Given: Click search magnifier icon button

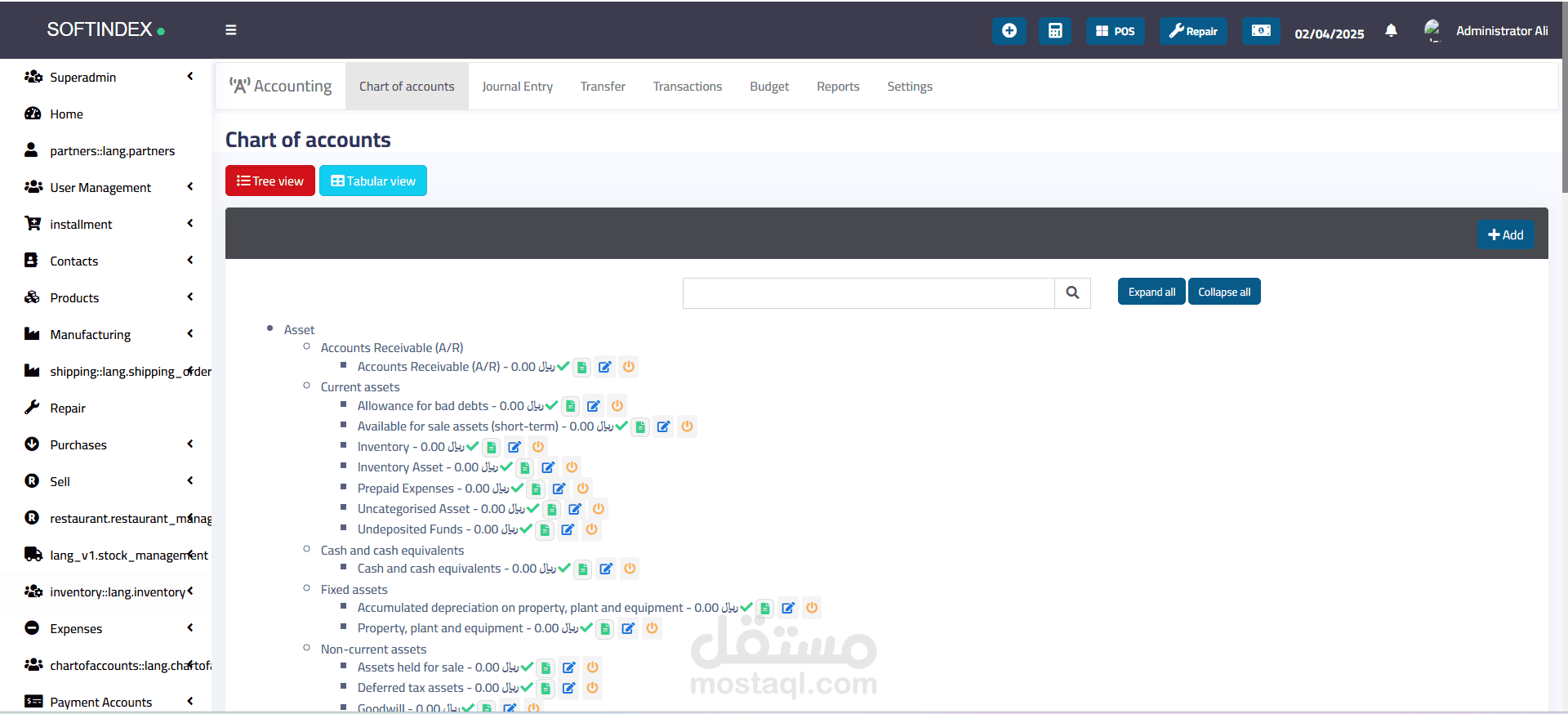Looking at the screenshot, I should tap(1072, 292).
